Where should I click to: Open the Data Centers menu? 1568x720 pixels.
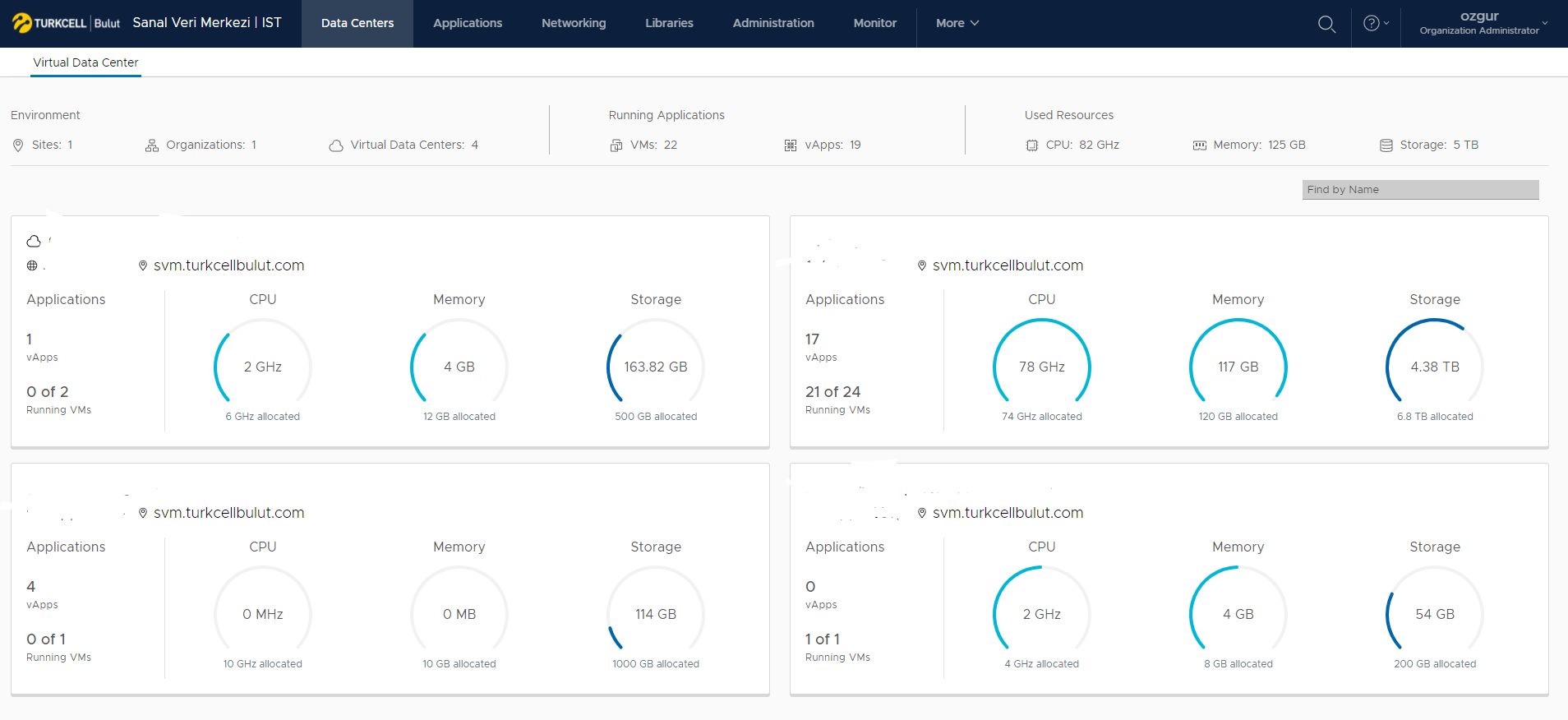(357, 23)
